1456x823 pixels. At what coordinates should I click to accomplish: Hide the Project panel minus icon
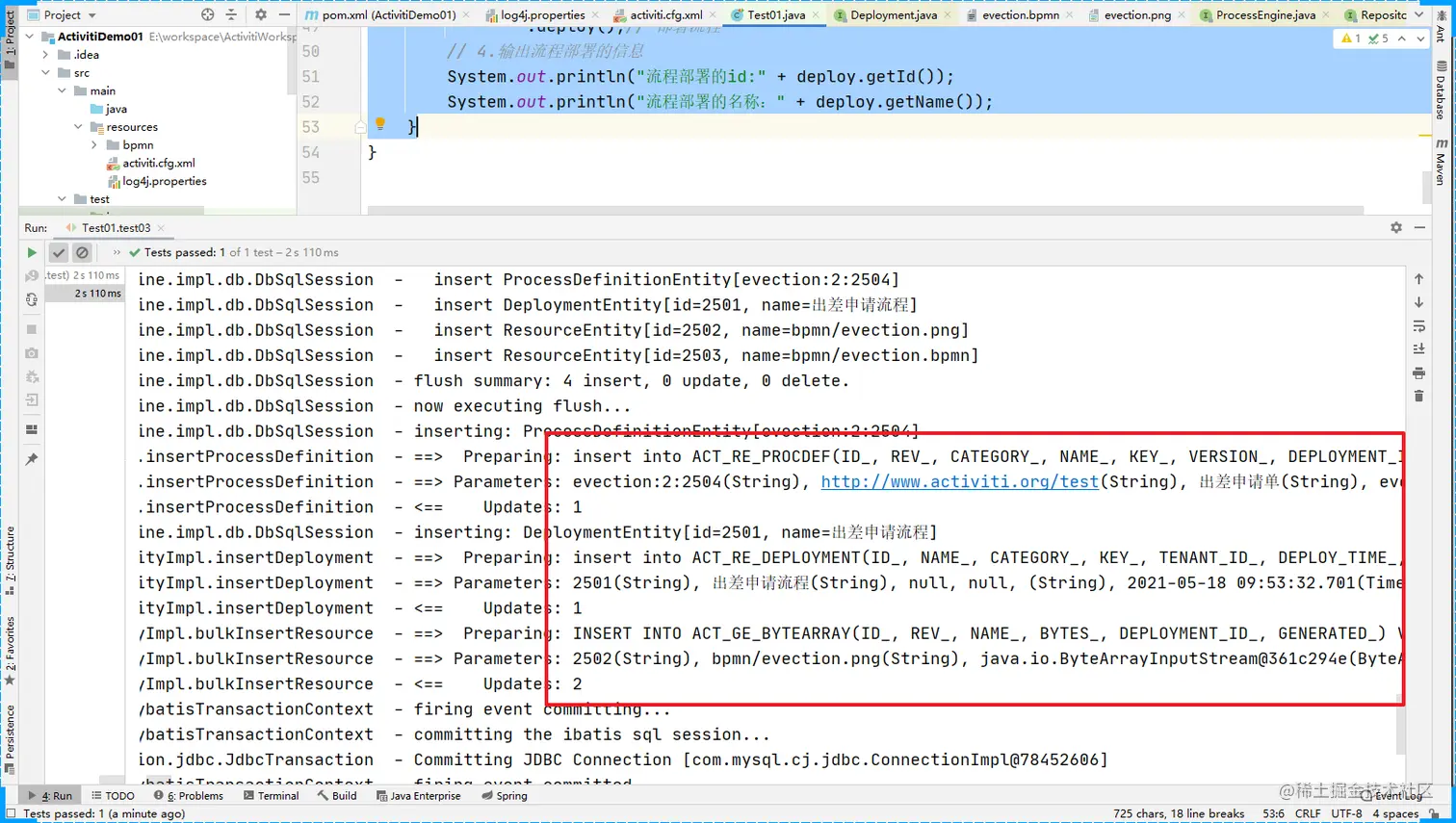(x=284, y=15)
